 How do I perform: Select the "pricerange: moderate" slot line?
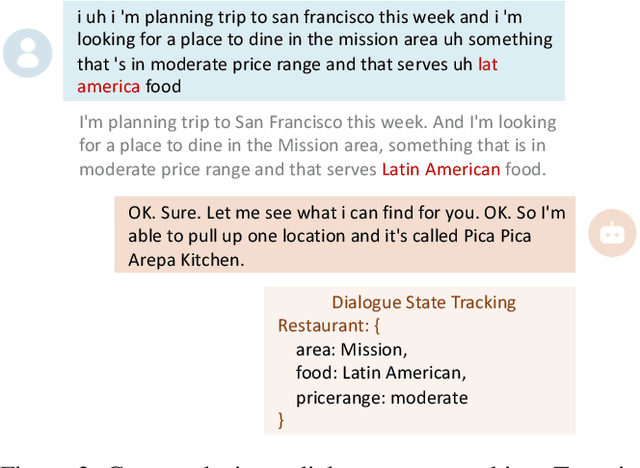point(381,398)
